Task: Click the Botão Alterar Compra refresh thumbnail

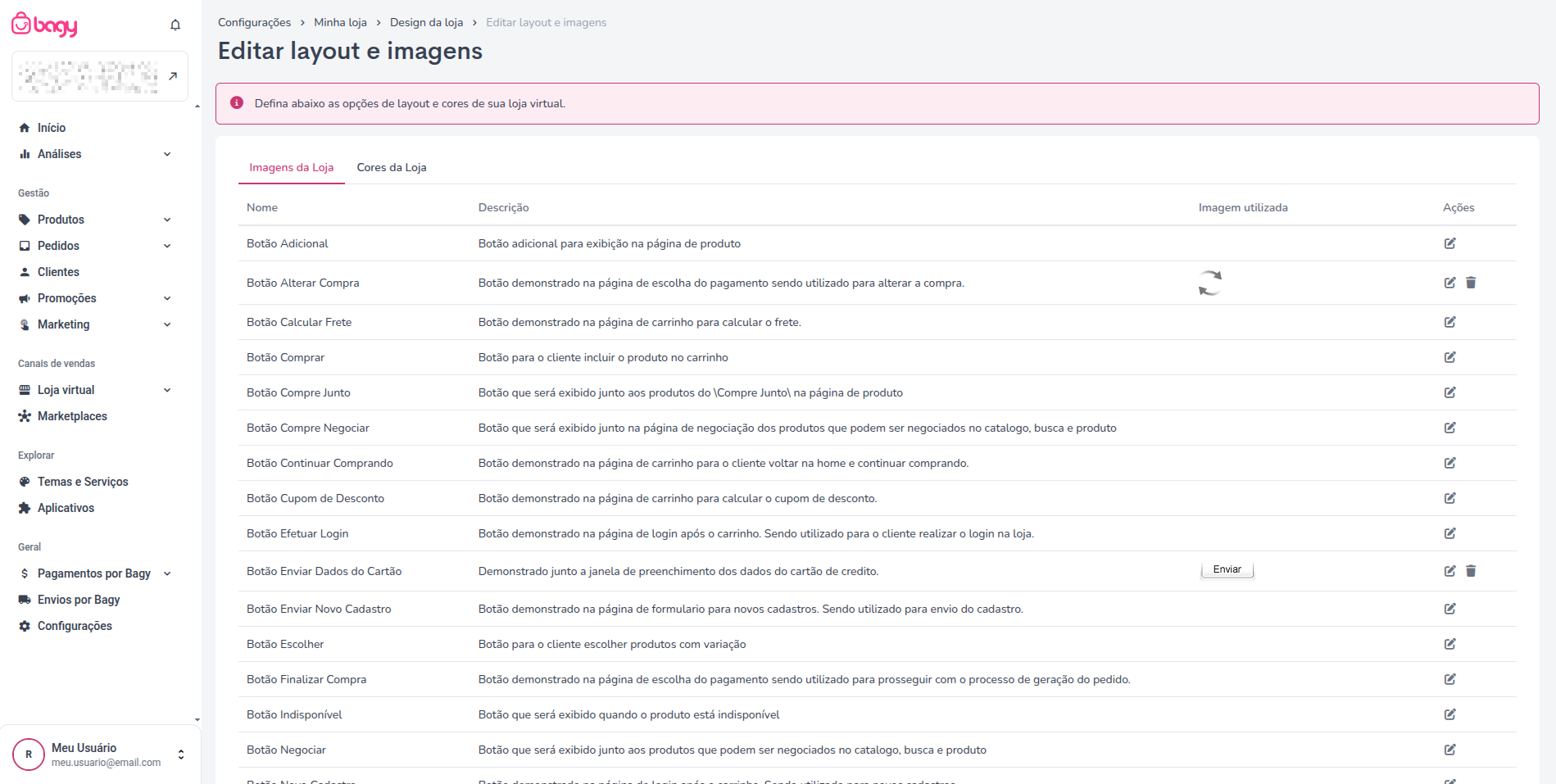Action: point(1210,283)
